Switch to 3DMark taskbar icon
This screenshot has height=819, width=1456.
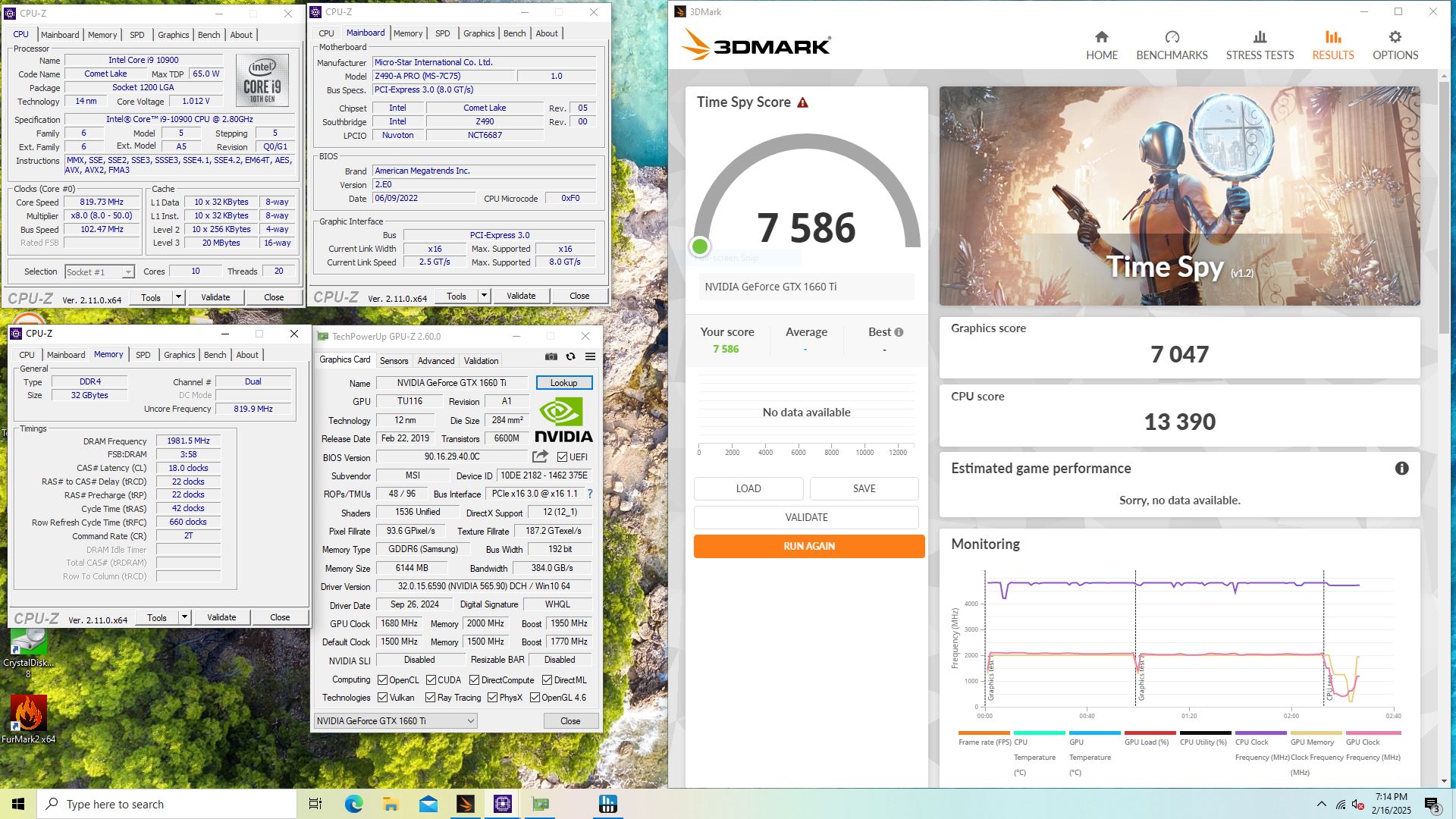pyautogui.click(x=466, y=804)
